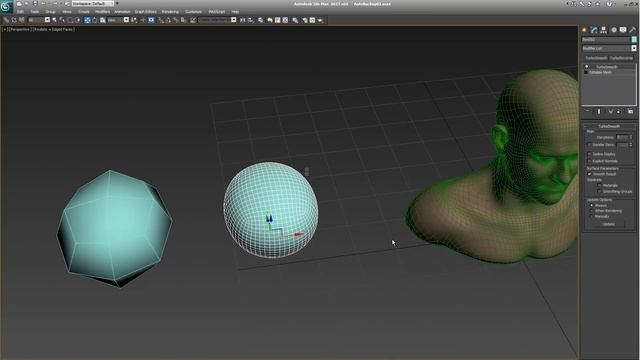Activate the Select and Move tool
The image size is (640, 360).
(x=87, y=20)
